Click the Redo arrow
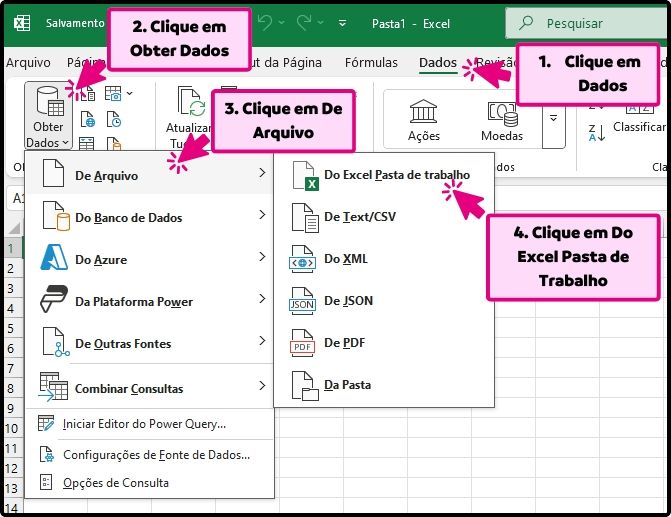 pyautogui.click(x=304, y=23)
